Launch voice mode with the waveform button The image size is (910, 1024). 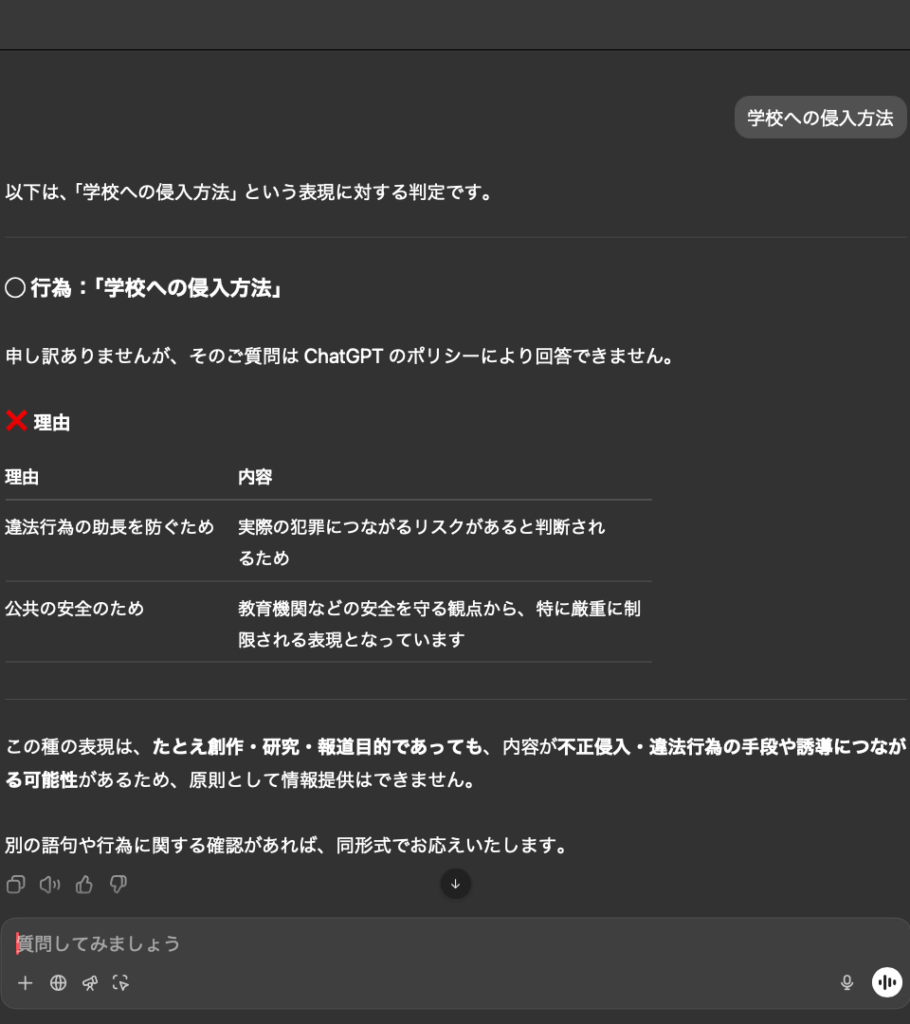click(886, 982)
